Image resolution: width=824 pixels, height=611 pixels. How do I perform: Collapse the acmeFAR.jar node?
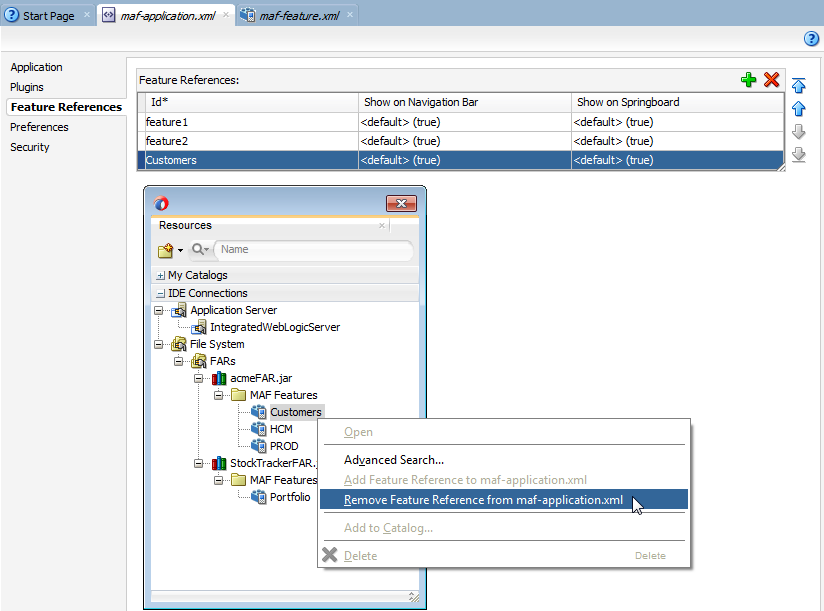tap(198, 378)
